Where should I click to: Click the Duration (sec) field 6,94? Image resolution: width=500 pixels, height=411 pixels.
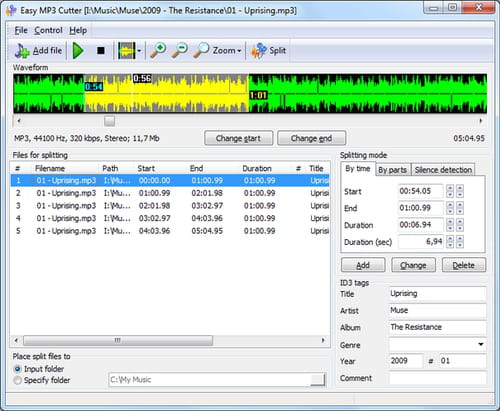421,242
